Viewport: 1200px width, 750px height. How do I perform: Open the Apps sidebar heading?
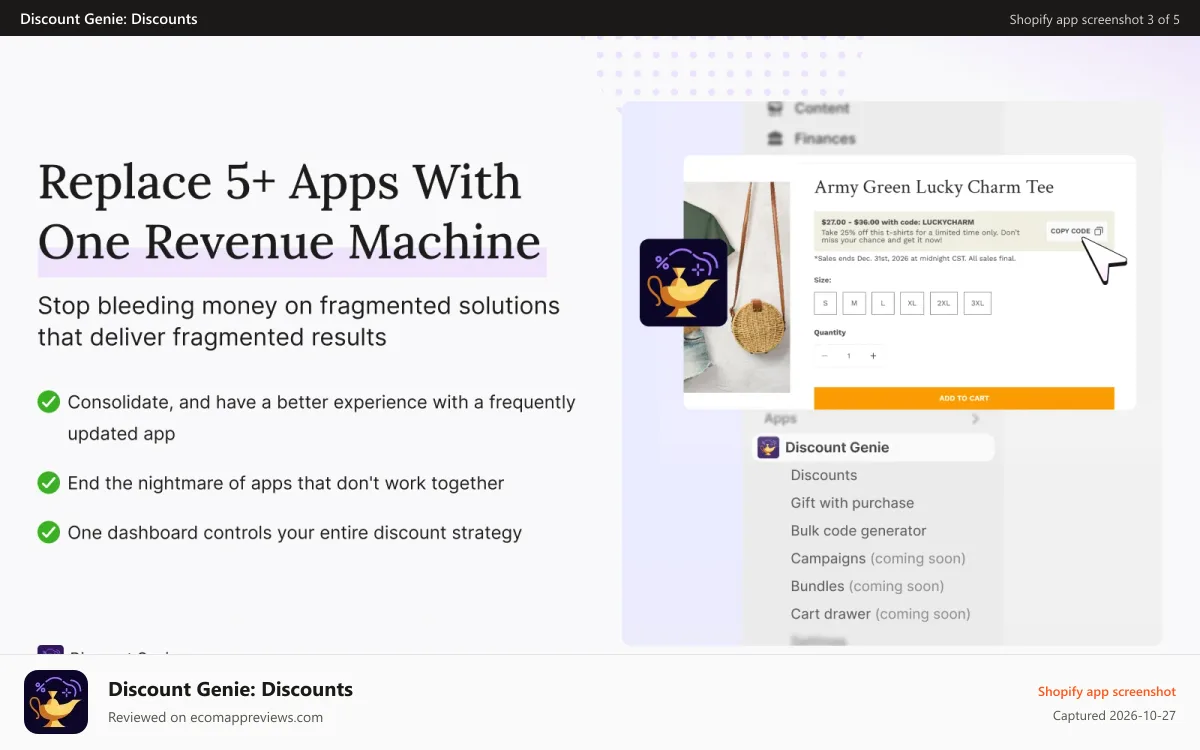pyautogui.click(x=780, y=419)
